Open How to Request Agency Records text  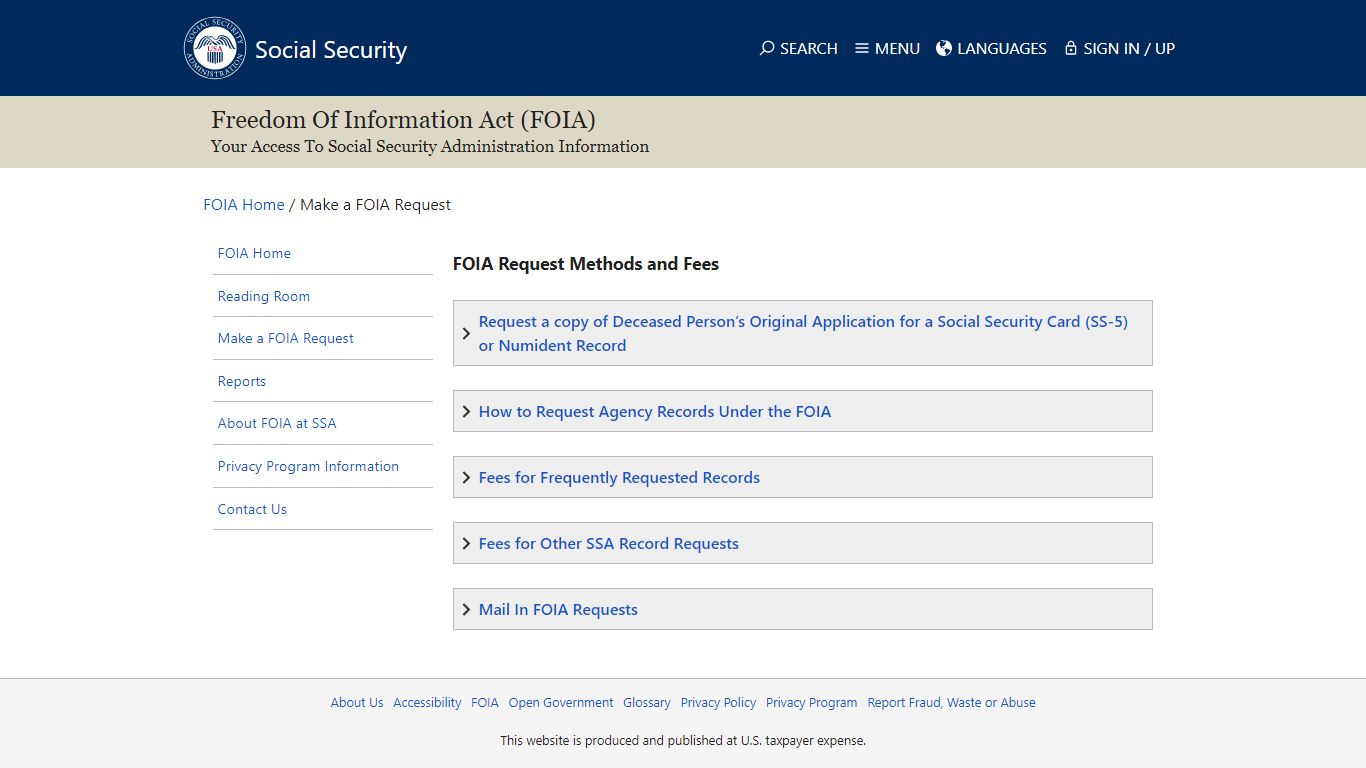655,411
